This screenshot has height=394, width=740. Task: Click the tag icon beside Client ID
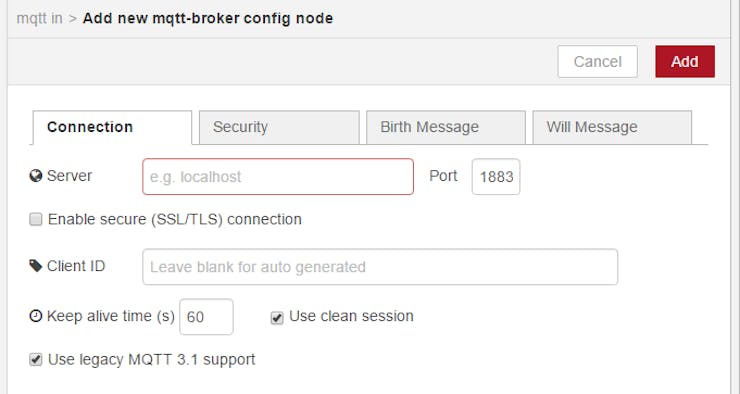click(36, 266)
